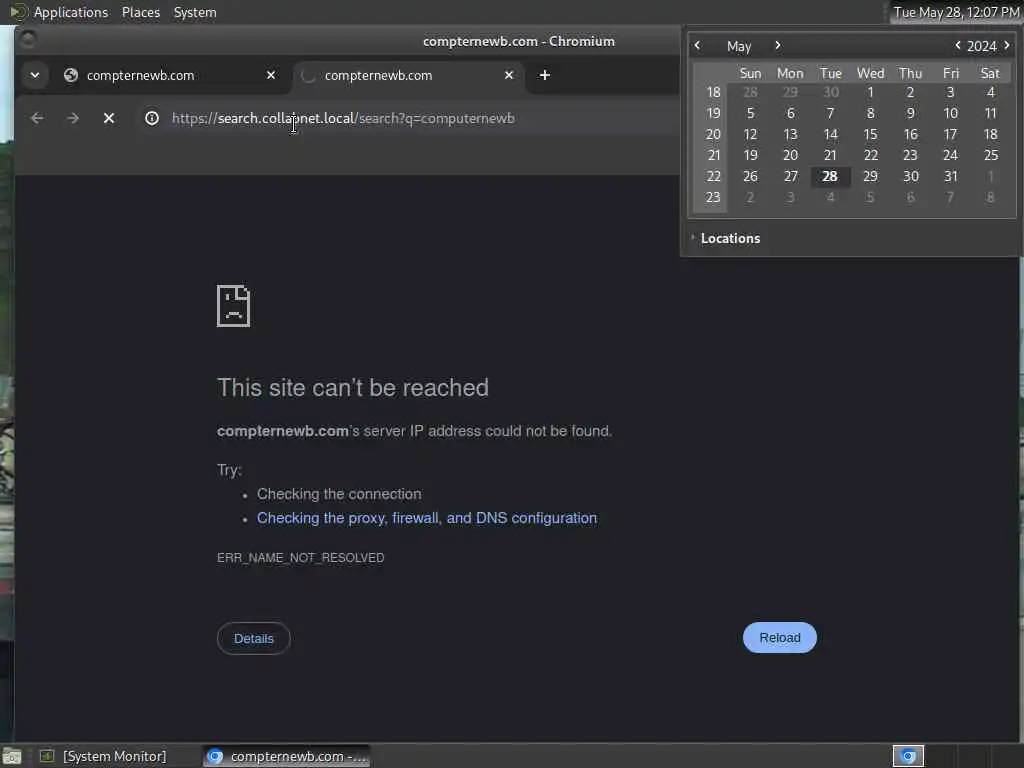This screenshot has height=768, width=1024.
Task: Click the Chromium window menu icon in titlebar
Action: [28, 40]
